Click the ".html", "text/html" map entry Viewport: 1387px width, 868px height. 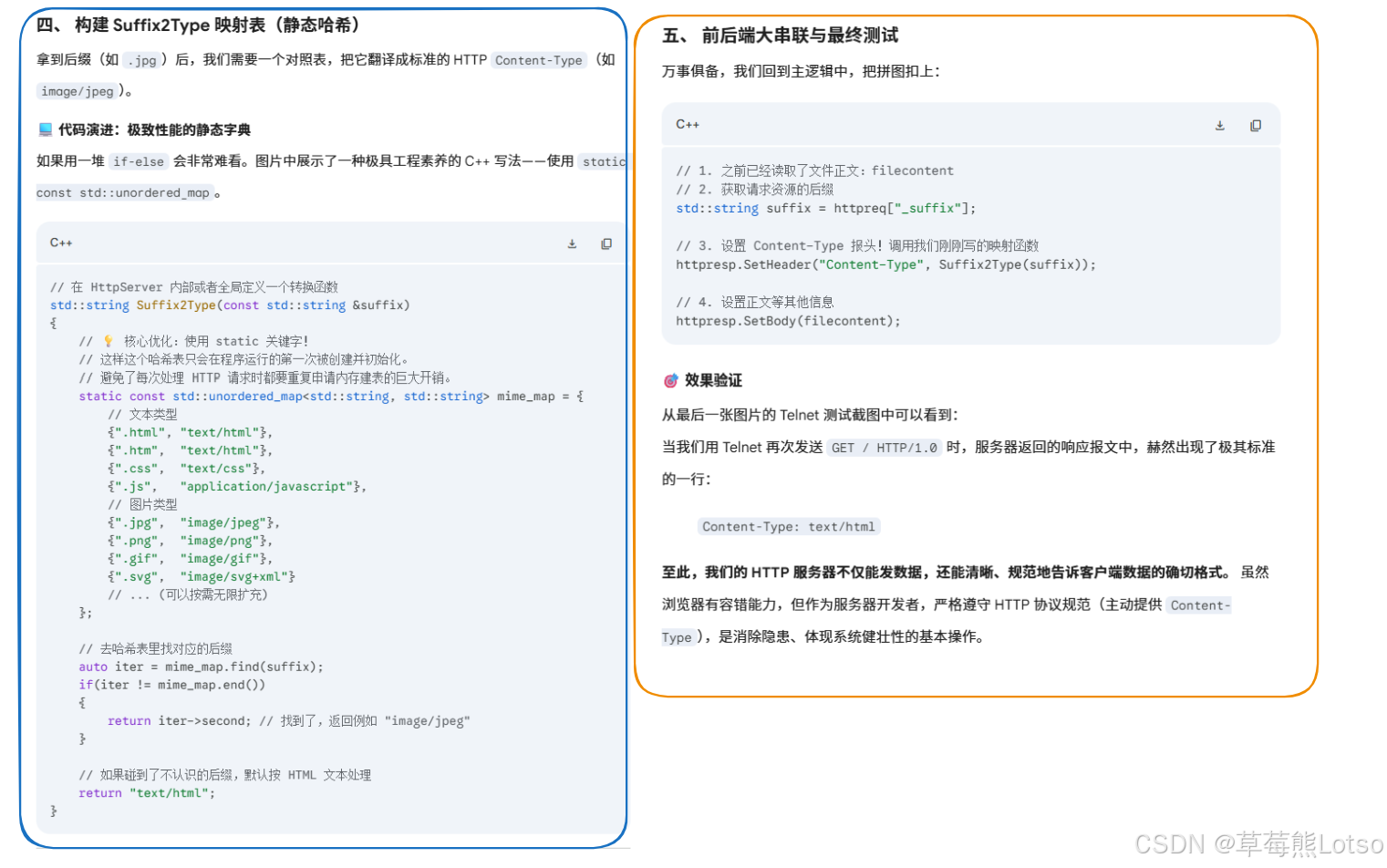190,432
